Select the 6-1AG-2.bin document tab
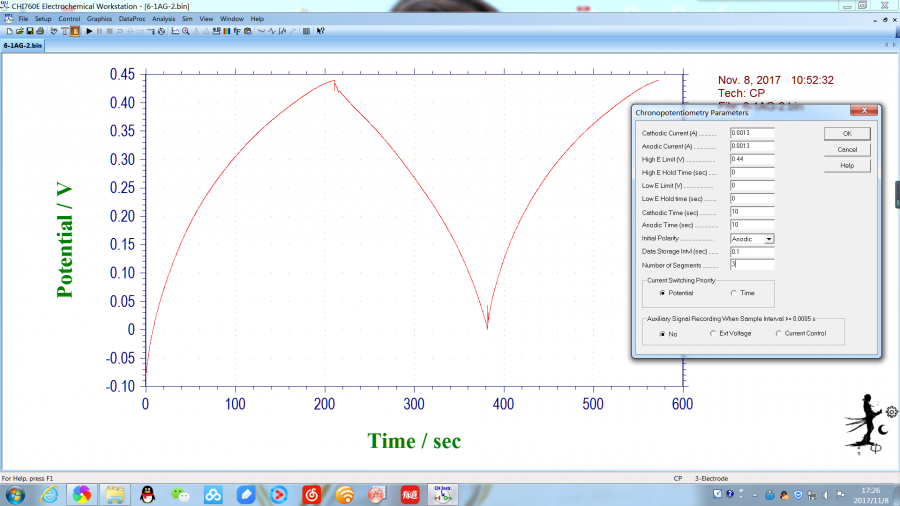The image size is (900, 506). [22, 45]
